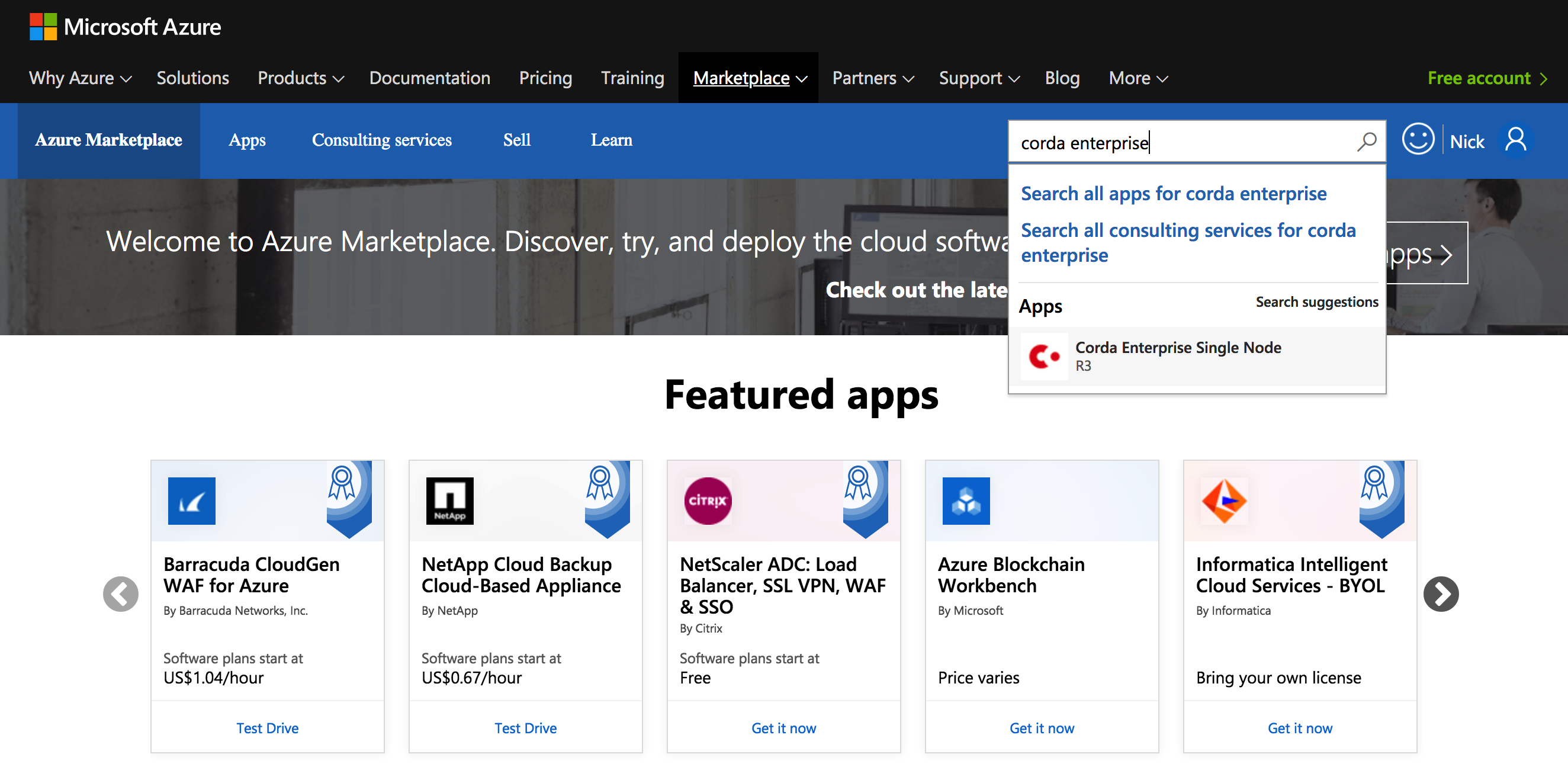Click Test Drive on Barracuda CloudGen WAF
1568x783 pixels.
(267, 727)
